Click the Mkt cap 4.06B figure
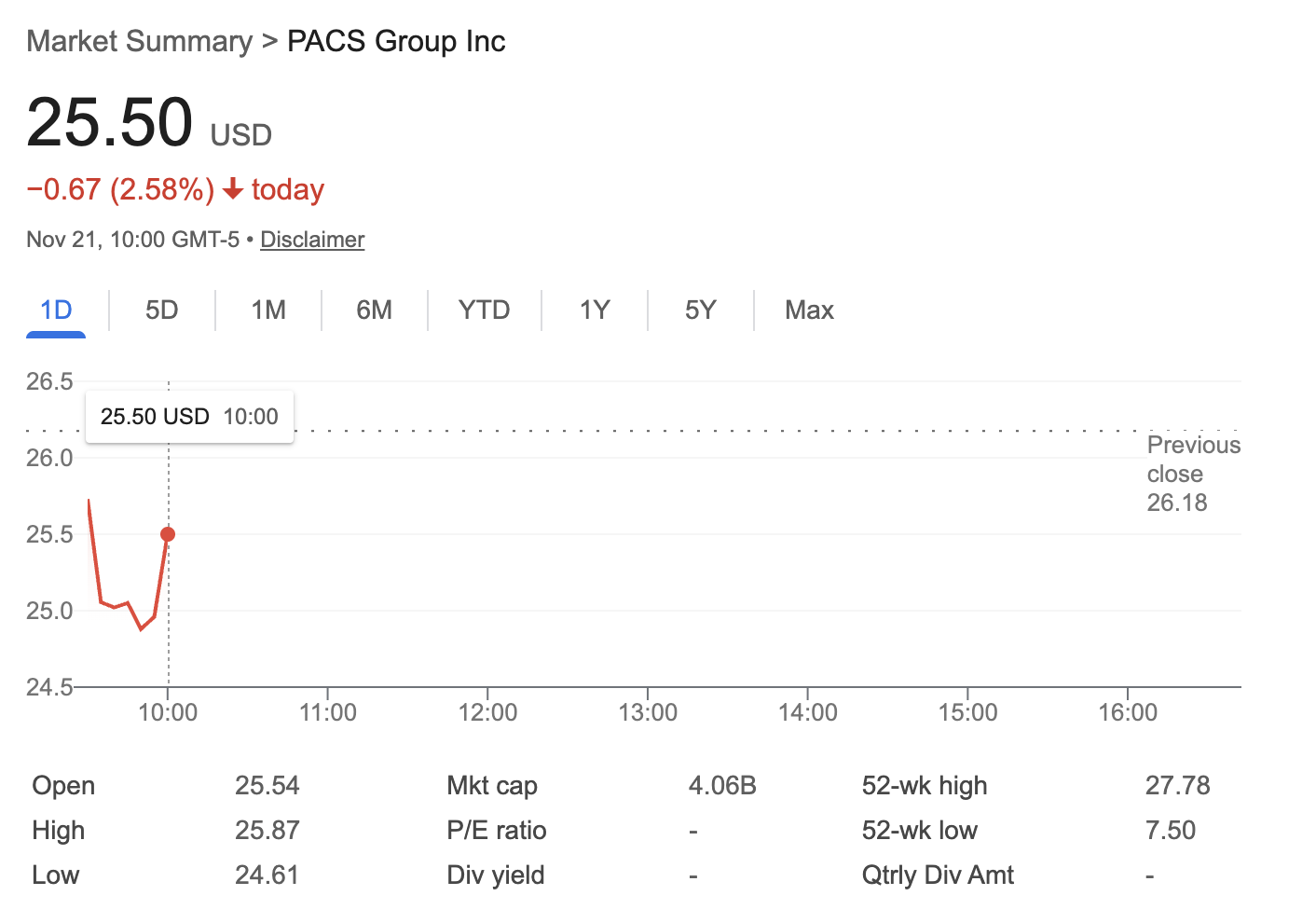Image resolution: width=1316 pixels, height=923 pixels. click(722, 785)
